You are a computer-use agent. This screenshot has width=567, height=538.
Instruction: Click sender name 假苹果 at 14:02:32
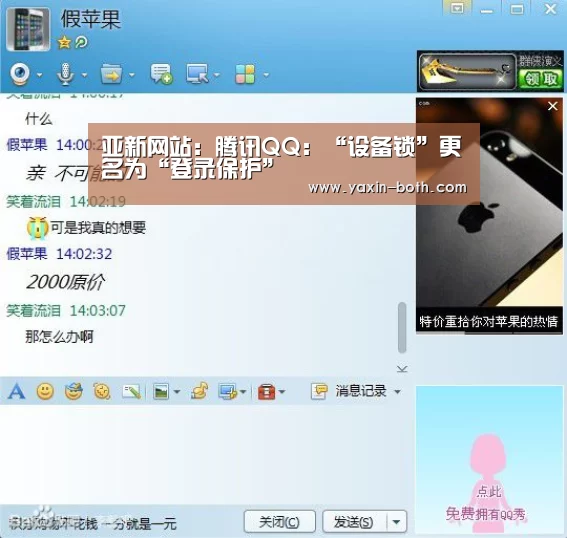coord(27,254)
